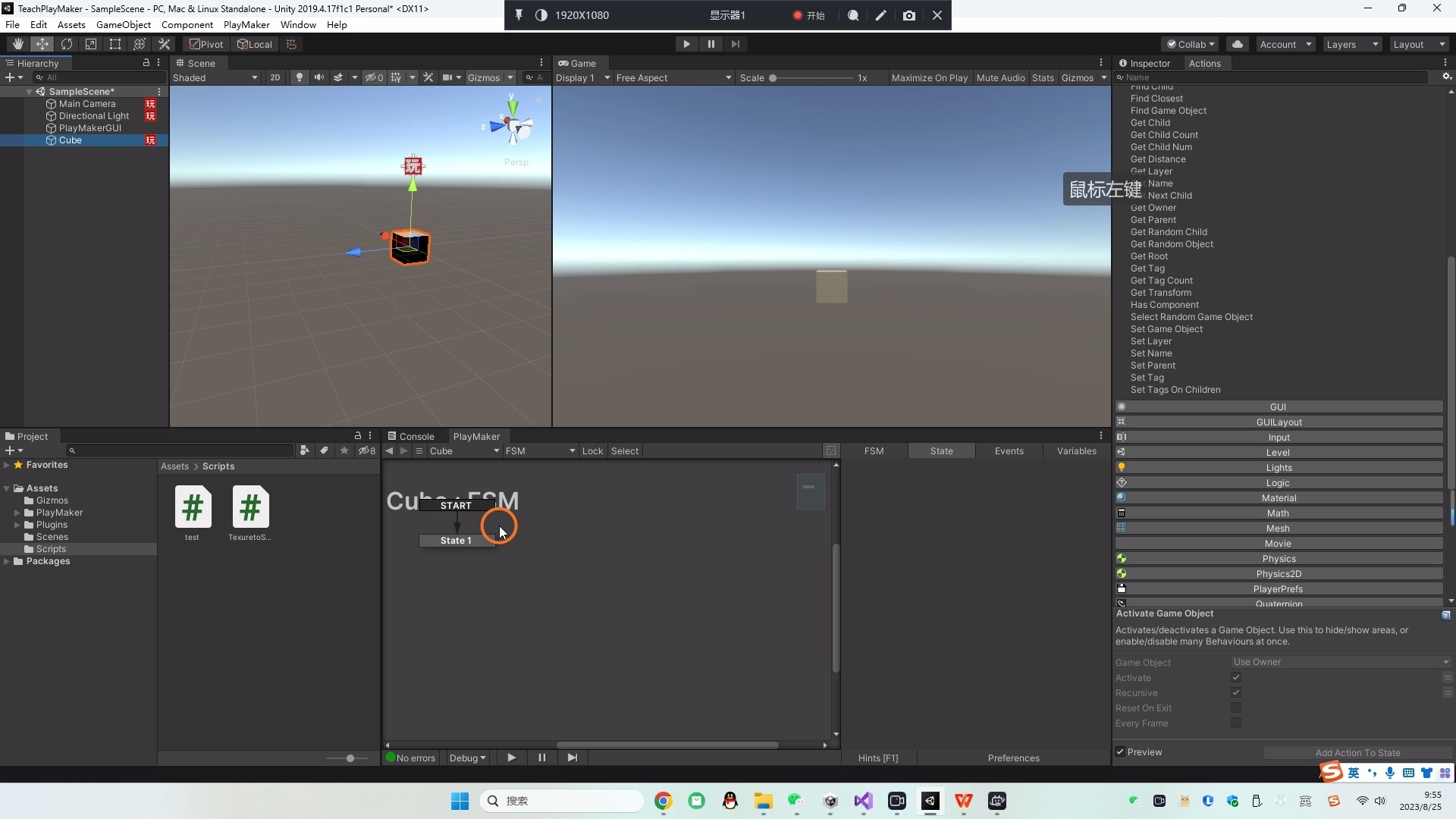Open Chrome from the Windows taskbar

(663, 801)
